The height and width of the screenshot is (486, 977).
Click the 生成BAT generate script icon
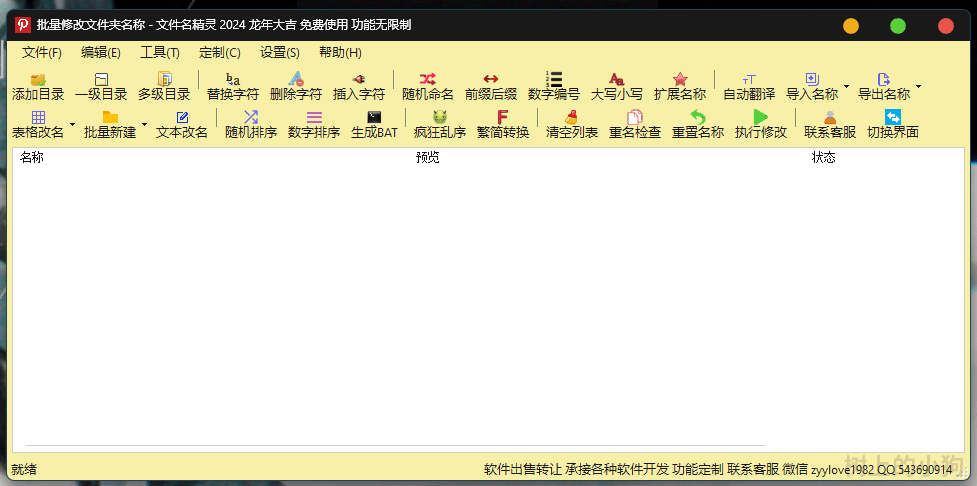[x=374, y=117]
